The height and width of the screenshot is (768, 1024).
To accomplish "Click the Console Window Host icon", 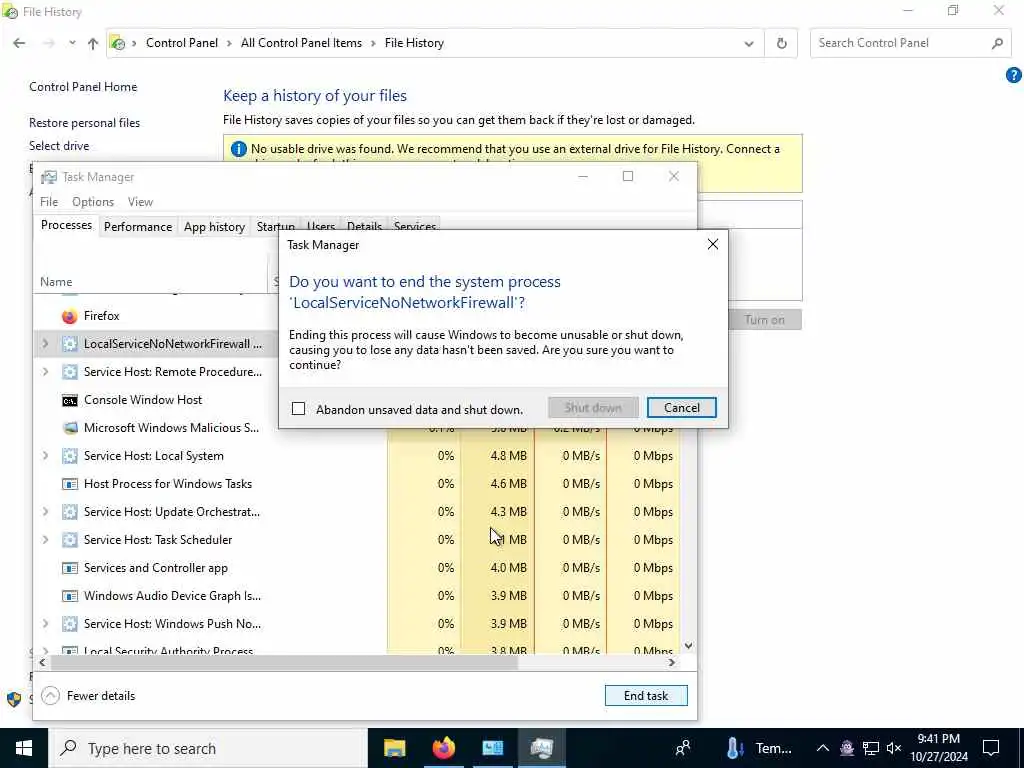I will coord(69,400).
